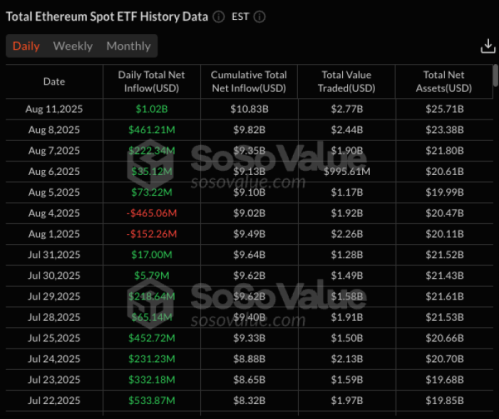Image resolution: width=499 pixels, height=419 pixels.
Task: Click the -$152.26M outflow value
Action: click(x=152, y=234)
